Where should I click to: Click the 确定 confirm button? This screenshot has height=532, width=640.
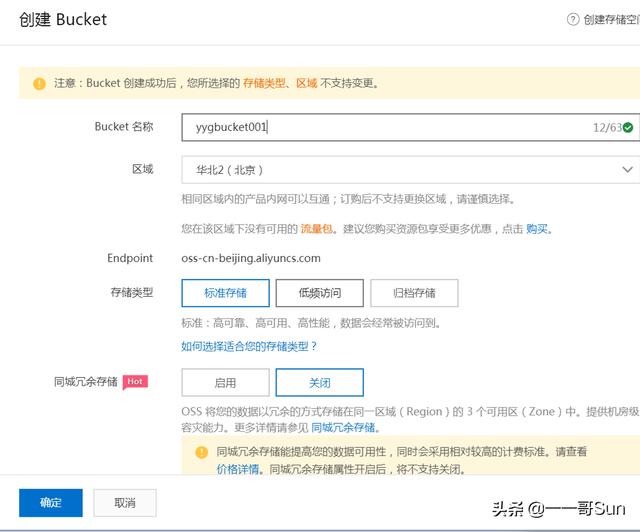point(51,503)
